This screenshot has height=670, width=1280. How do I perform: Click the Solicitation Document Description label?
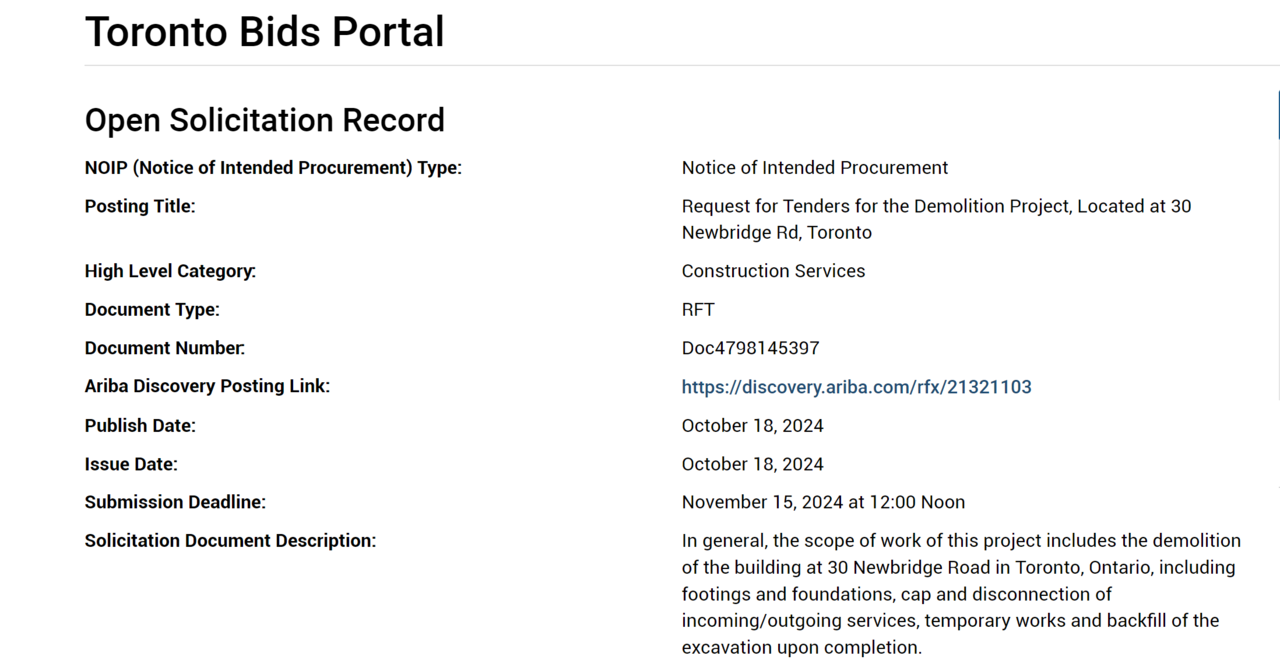(x=230, y=541)
